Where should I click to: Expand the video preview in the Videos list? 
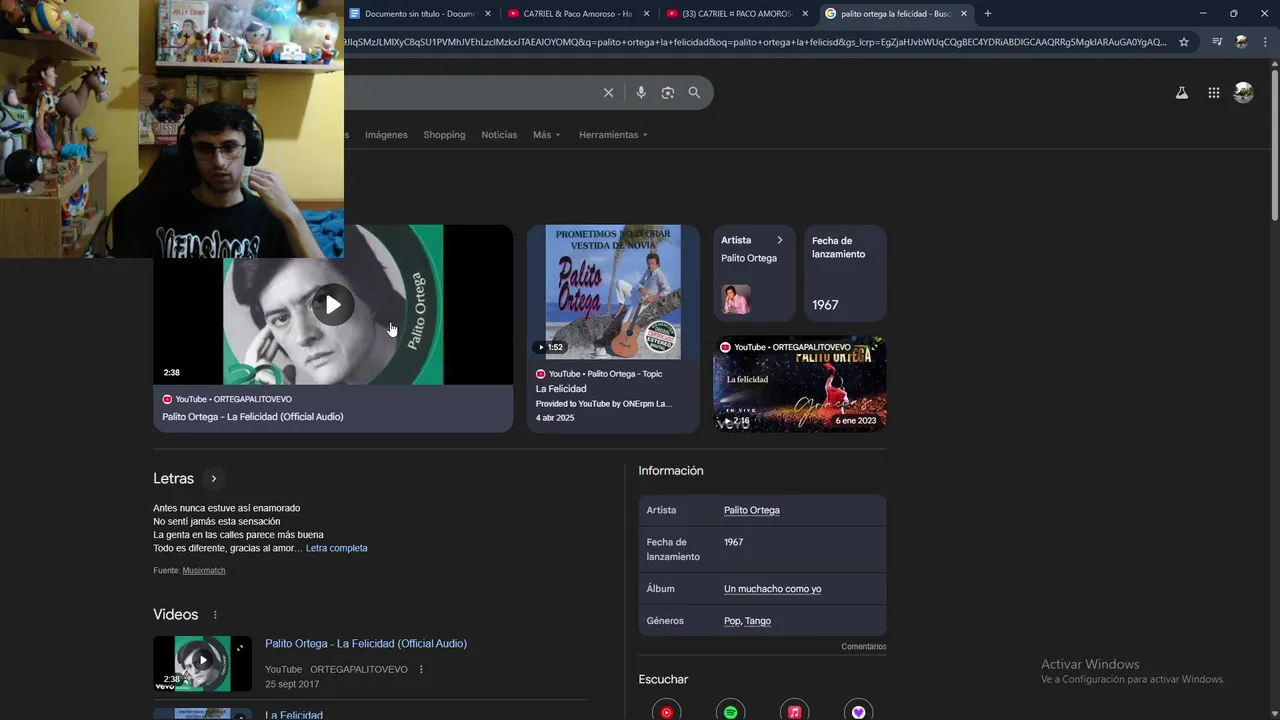pyautogui.click(x=240, y=648)
